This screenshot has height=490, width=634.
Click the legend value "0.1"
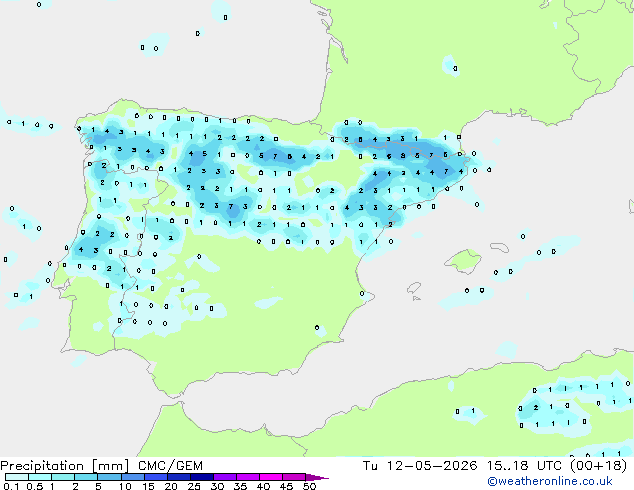[x=11, y=486]
